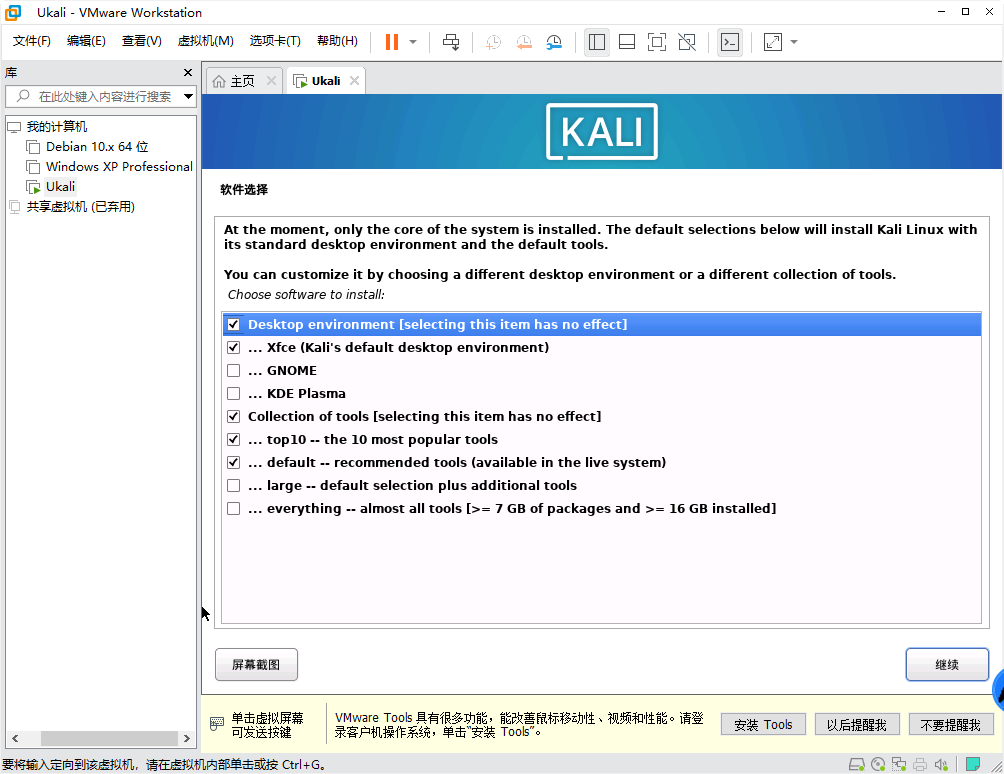Click the KALI logo banner
This screenshot has height=774, width=1004.
pyautogui.click(x=602, y=131)
